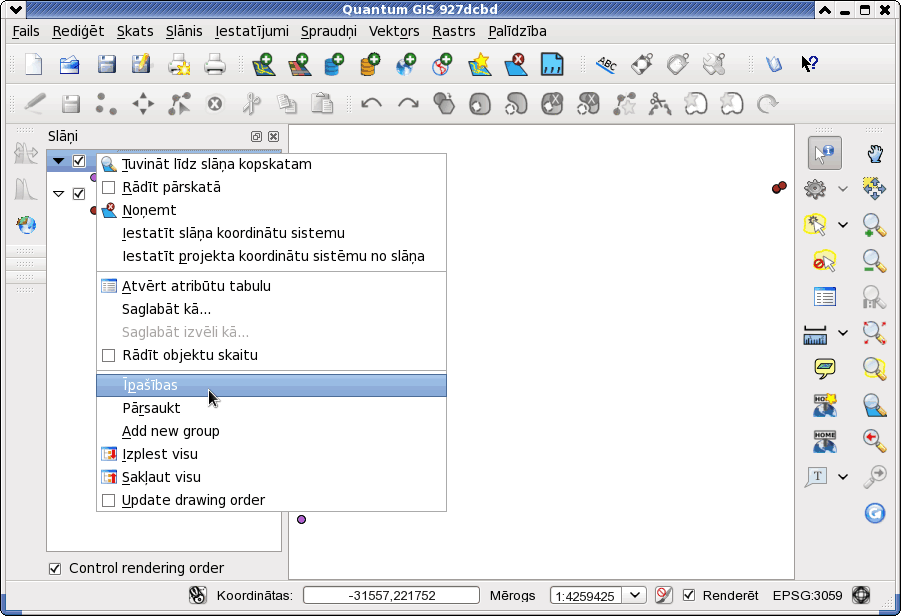
Task: Click the Map Tips speech bubble icon
Action: (825, 368)
